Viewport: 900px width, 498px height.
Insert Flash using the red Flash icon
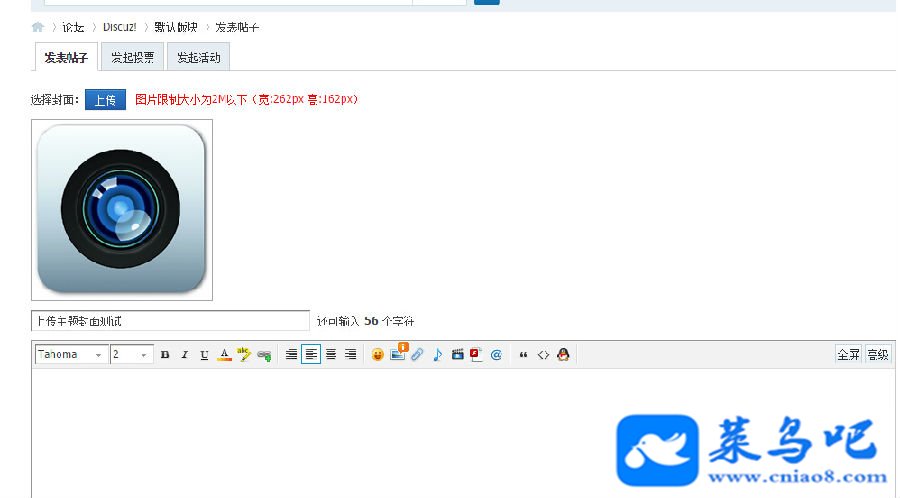coord(476,355)
